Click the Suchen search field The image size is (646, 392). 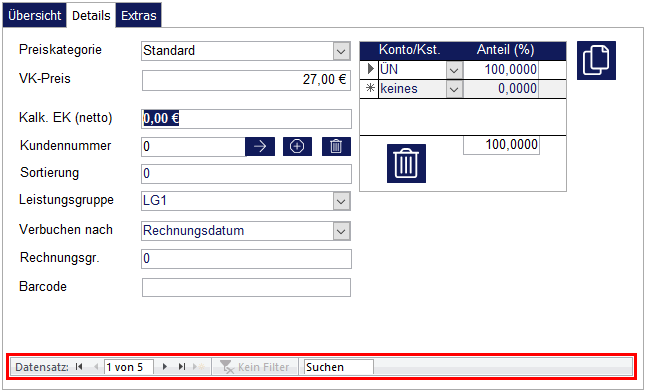[x=339, y=367]
